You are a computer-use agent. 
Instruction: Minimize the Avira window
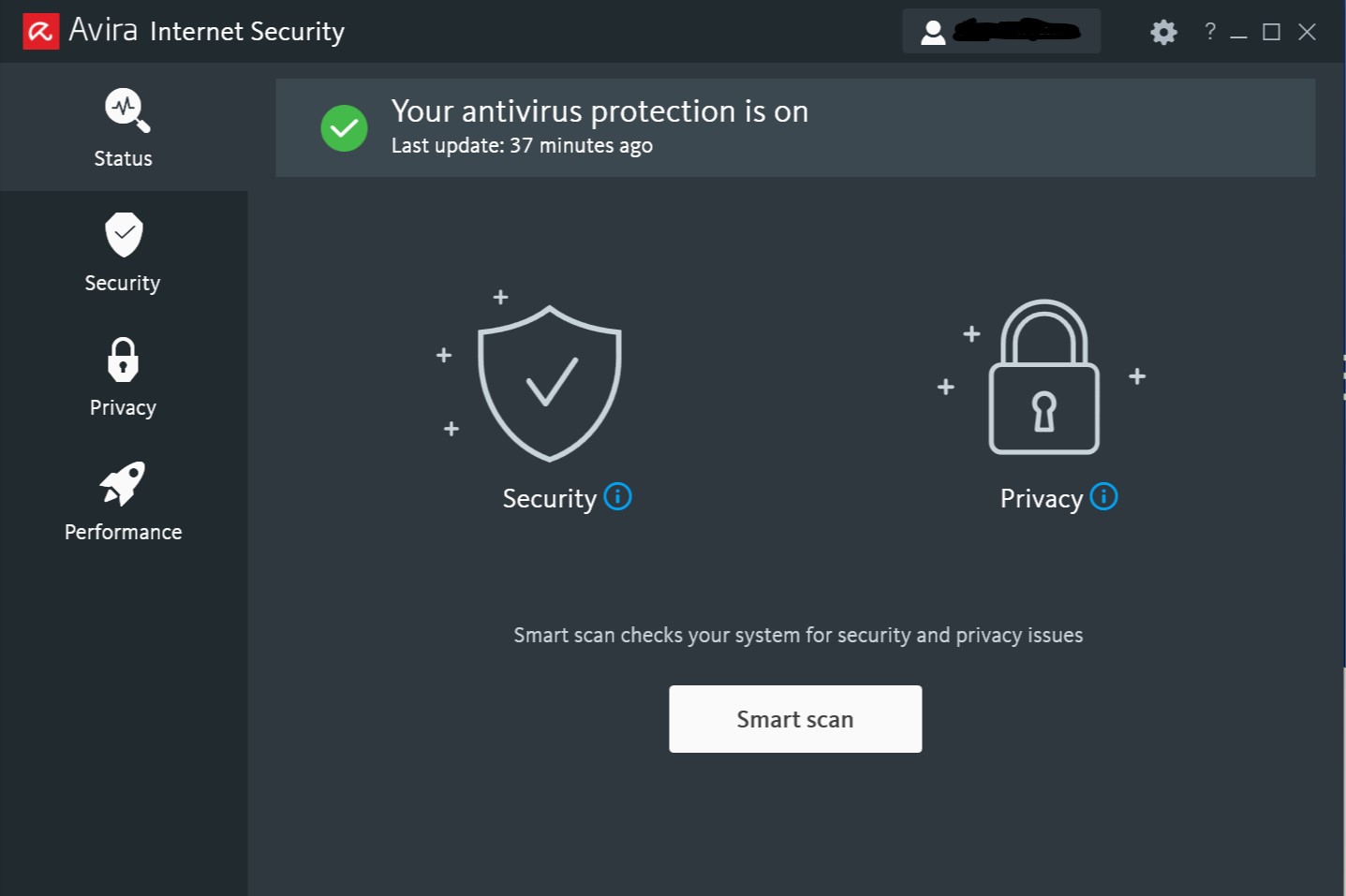1239,33
